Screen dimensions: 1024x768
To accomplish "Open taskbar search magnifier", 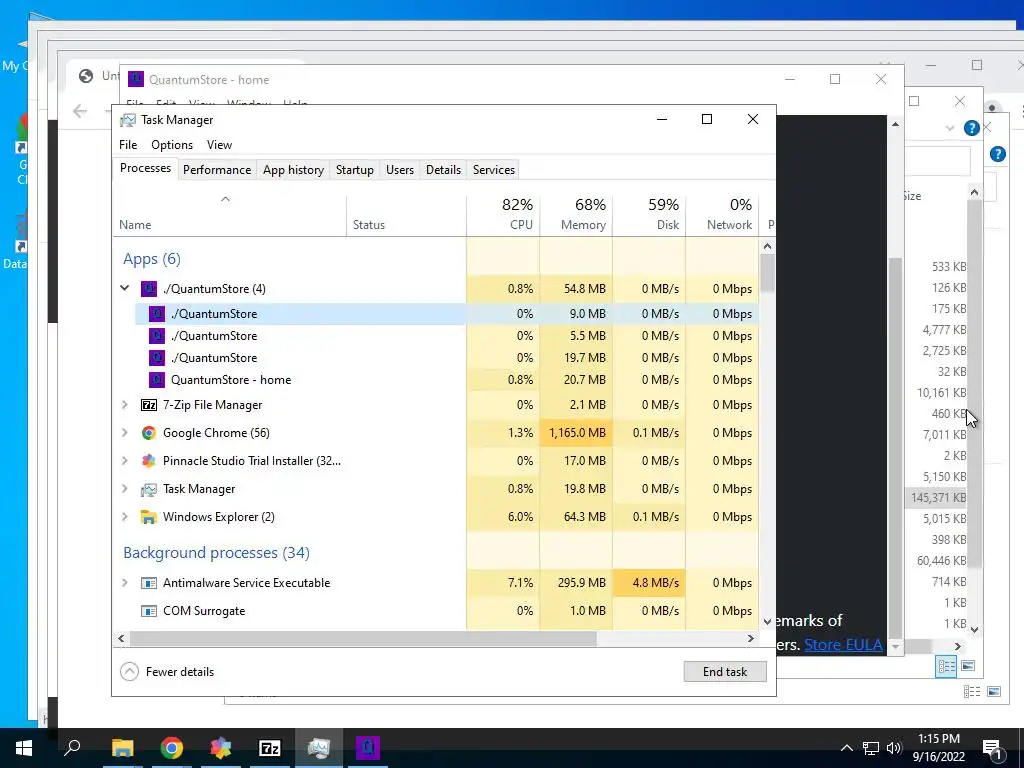I will point(72,748).
